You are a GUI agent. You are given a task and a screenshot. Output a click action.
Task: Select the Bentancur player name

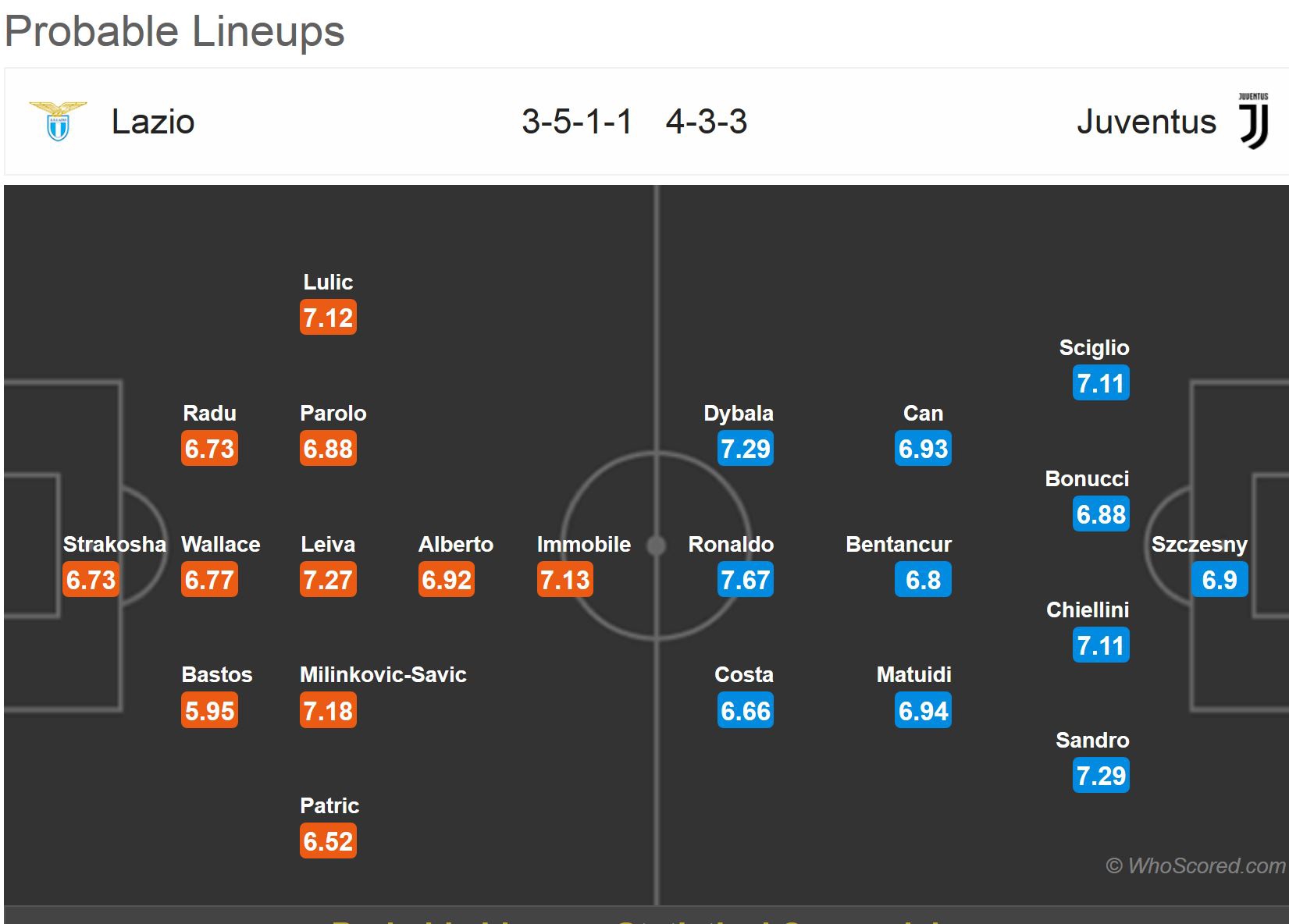pos(899,545)
